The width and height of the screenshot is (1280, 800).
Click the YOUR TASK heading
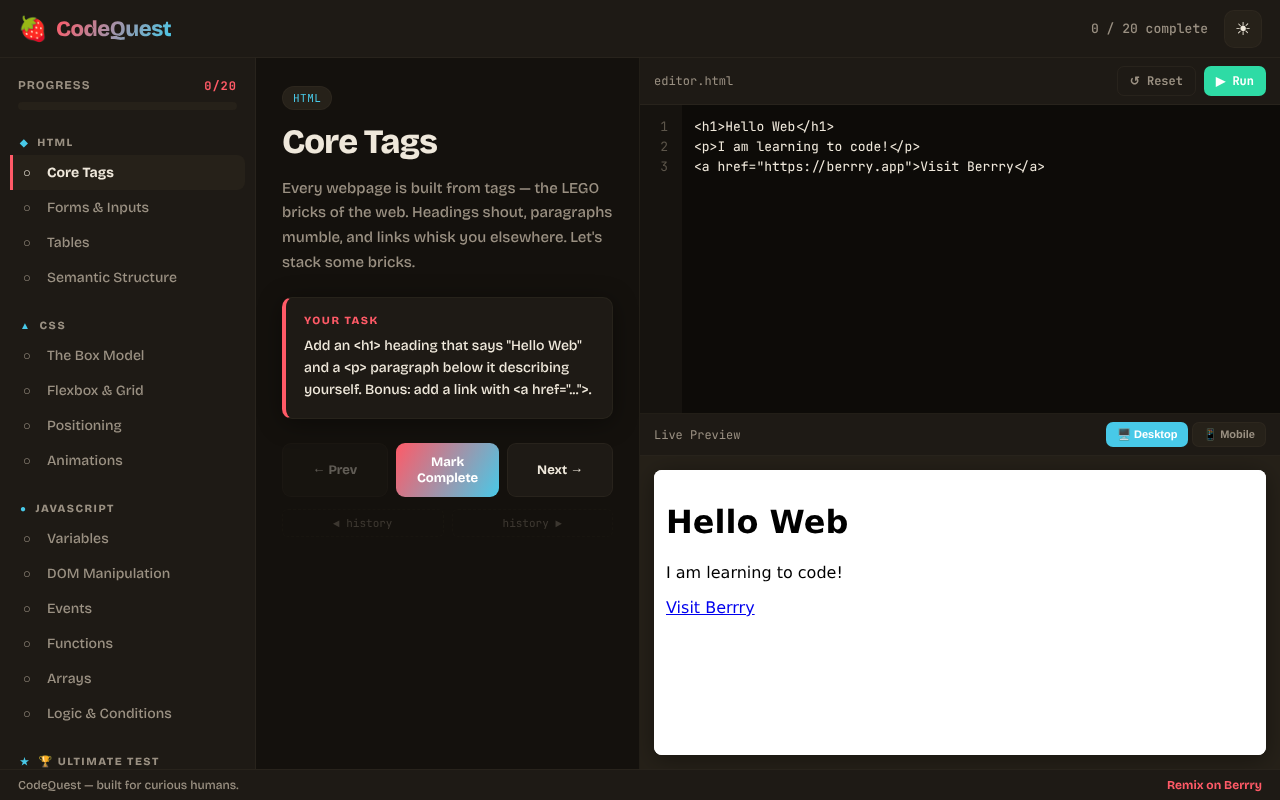coord(341,321)
